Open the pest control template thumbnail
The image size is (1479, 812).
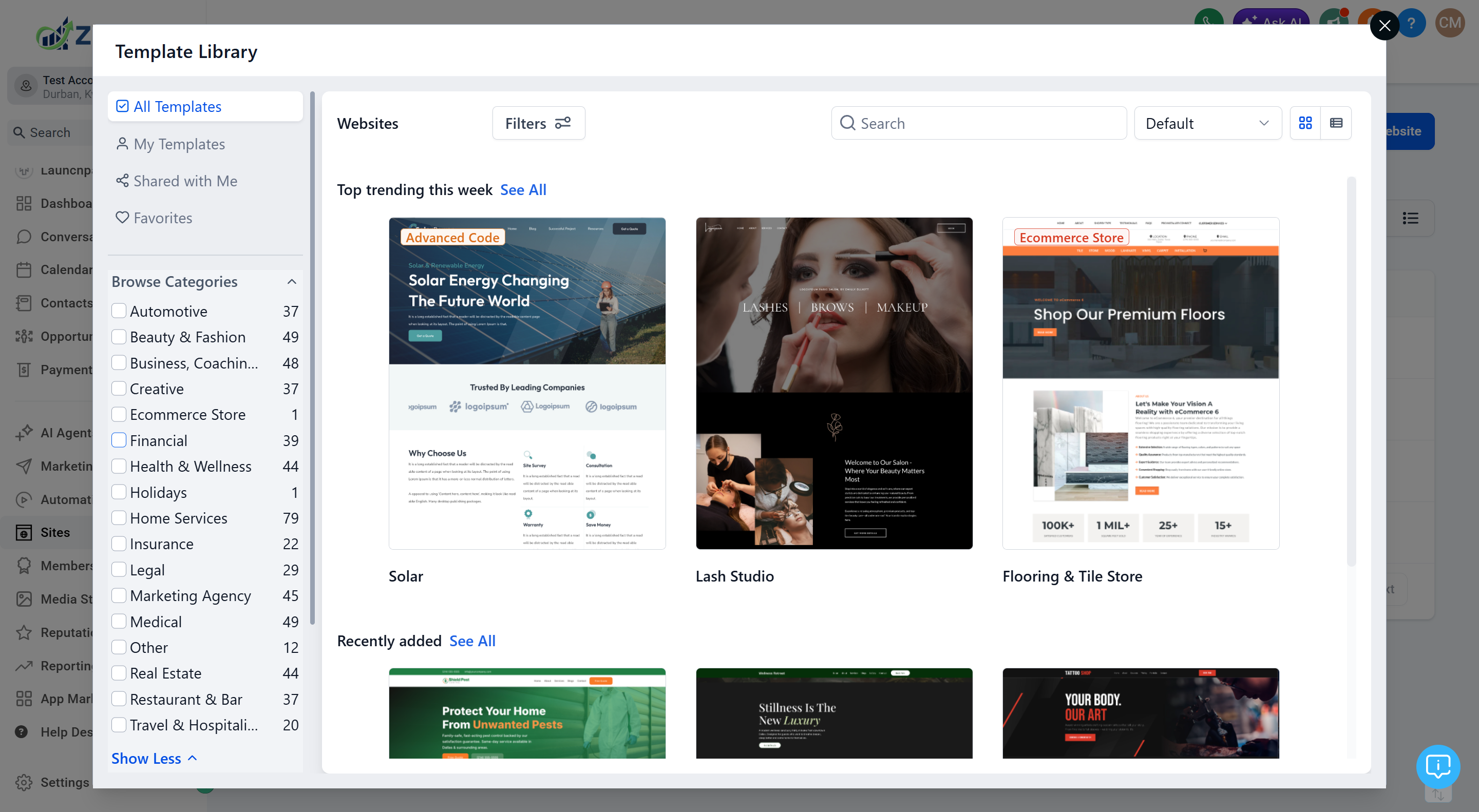[527, 713]
